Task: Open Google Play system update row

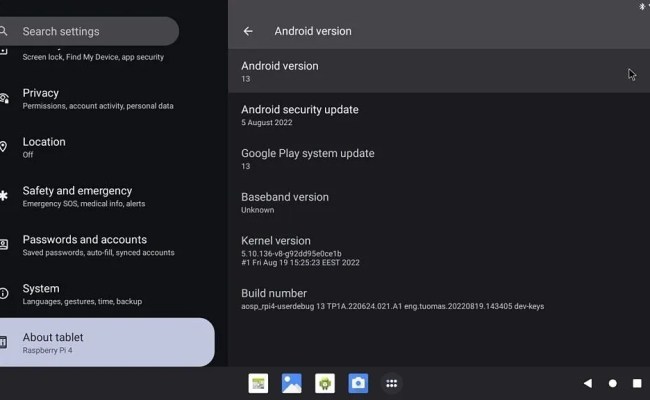Action: coord(439,159)
